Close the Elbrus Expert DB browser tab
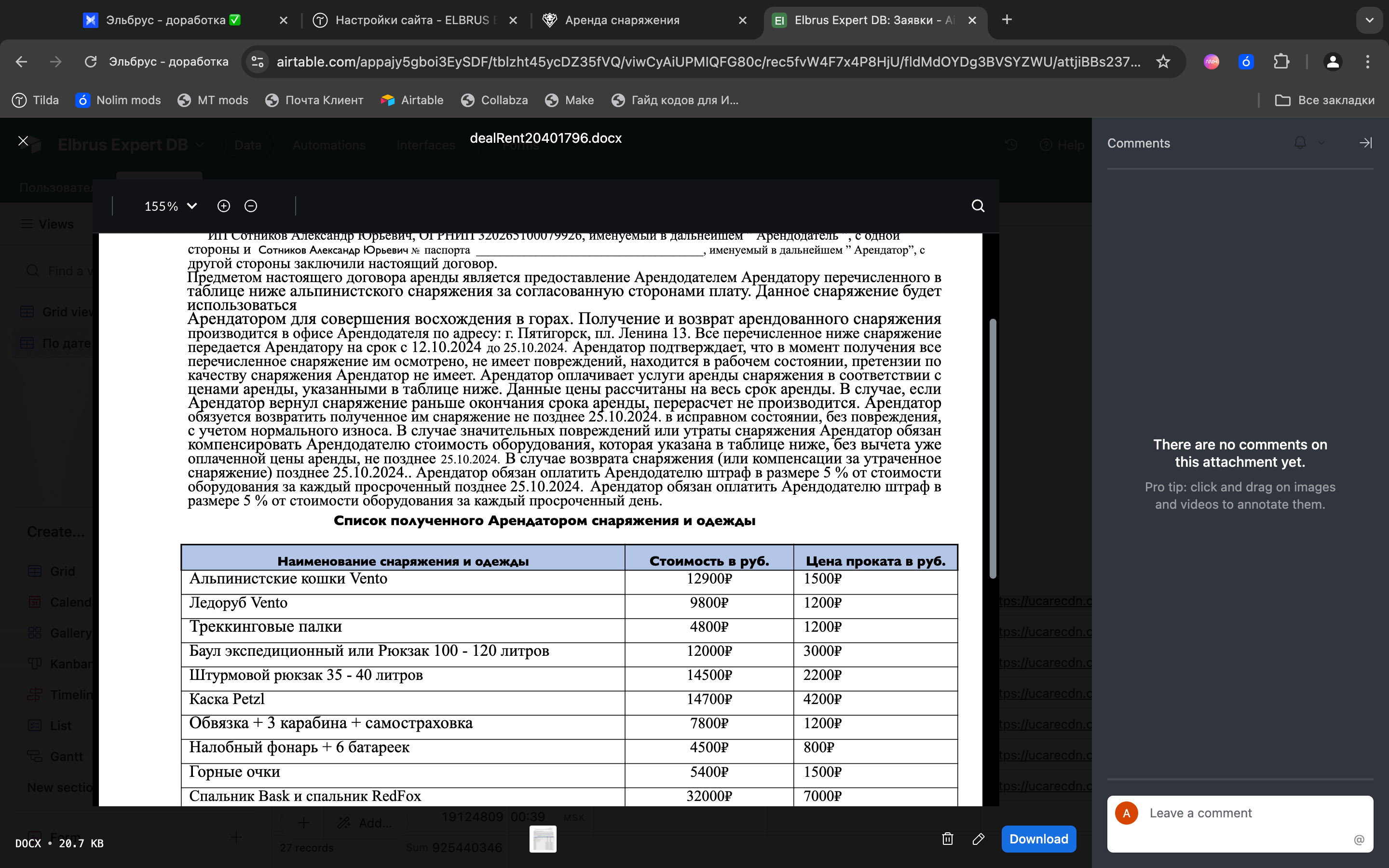1389x868 pixels. pyautogui.click(x=972, y=20)
